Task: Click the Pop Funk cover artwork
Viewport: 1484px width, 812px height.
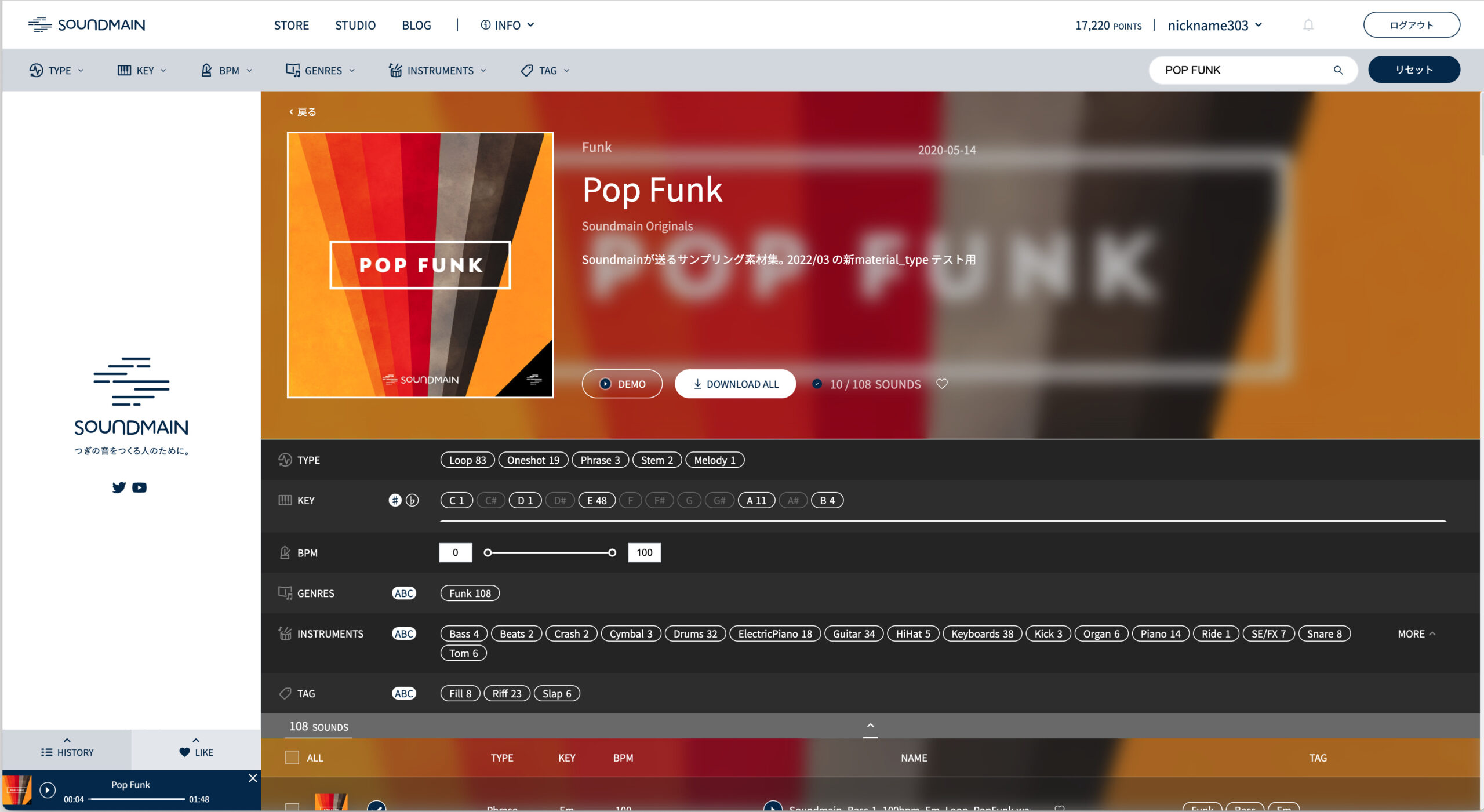Action: pyautogui.click(x=420, y=265)
